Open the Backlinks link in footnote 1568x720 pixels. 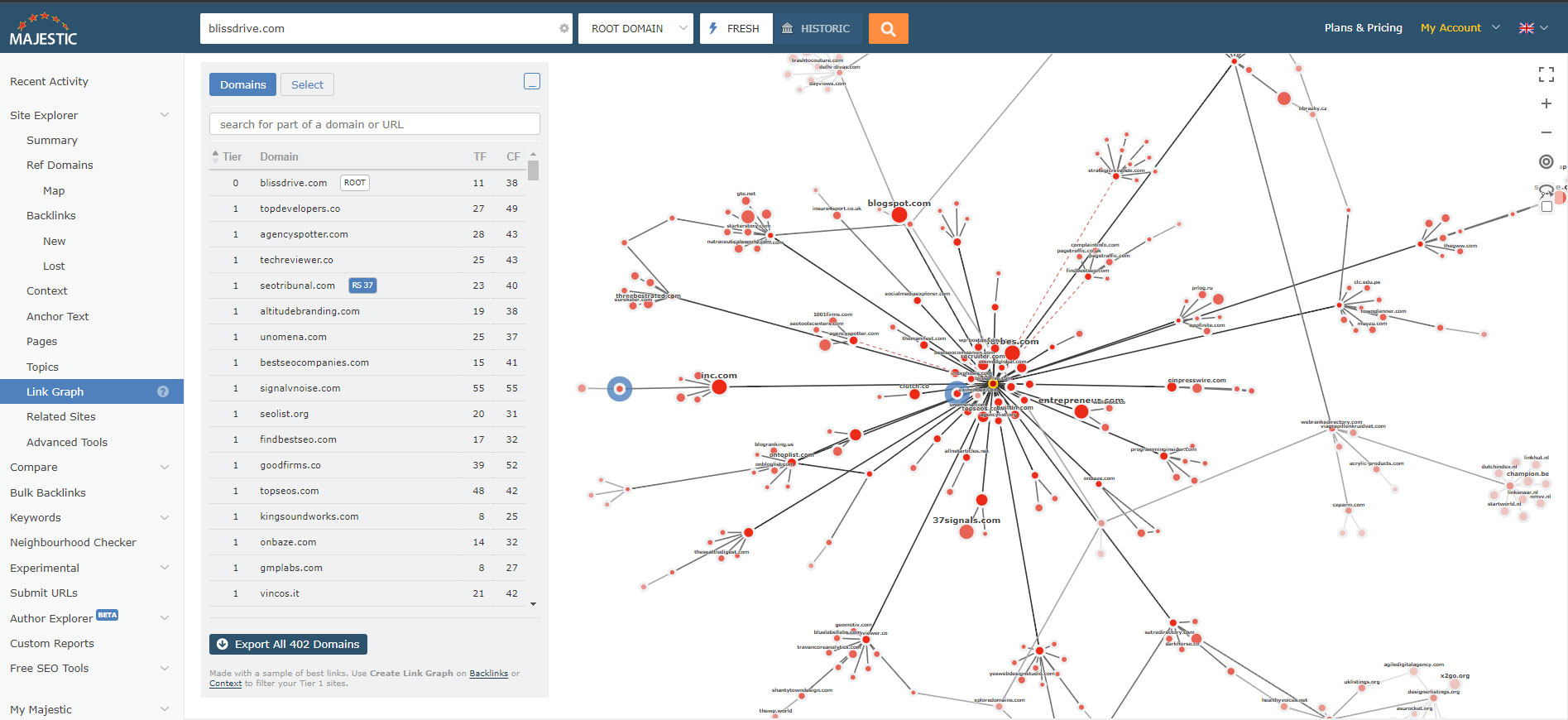pyautogui.click(x=488, y=674)
